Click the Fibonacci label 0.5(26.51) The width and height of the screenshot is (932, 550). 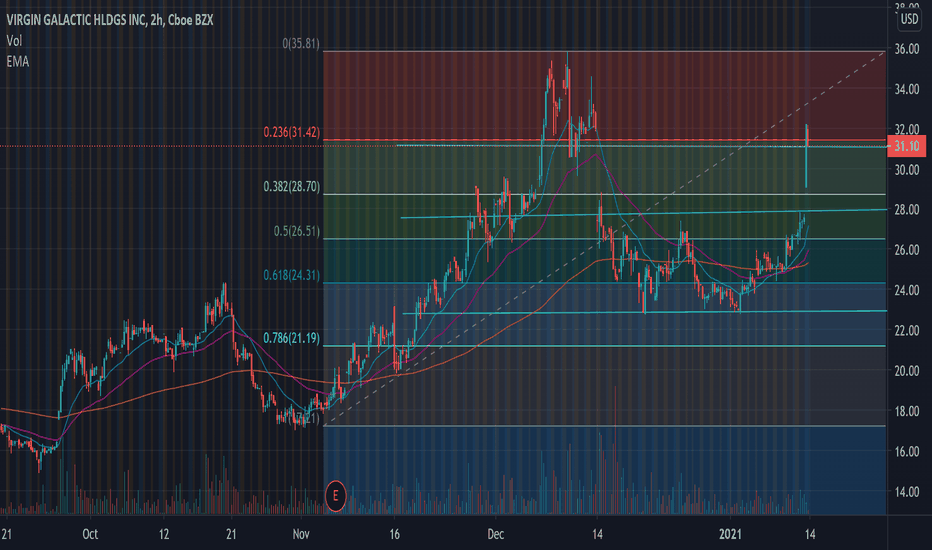(297, 231)
